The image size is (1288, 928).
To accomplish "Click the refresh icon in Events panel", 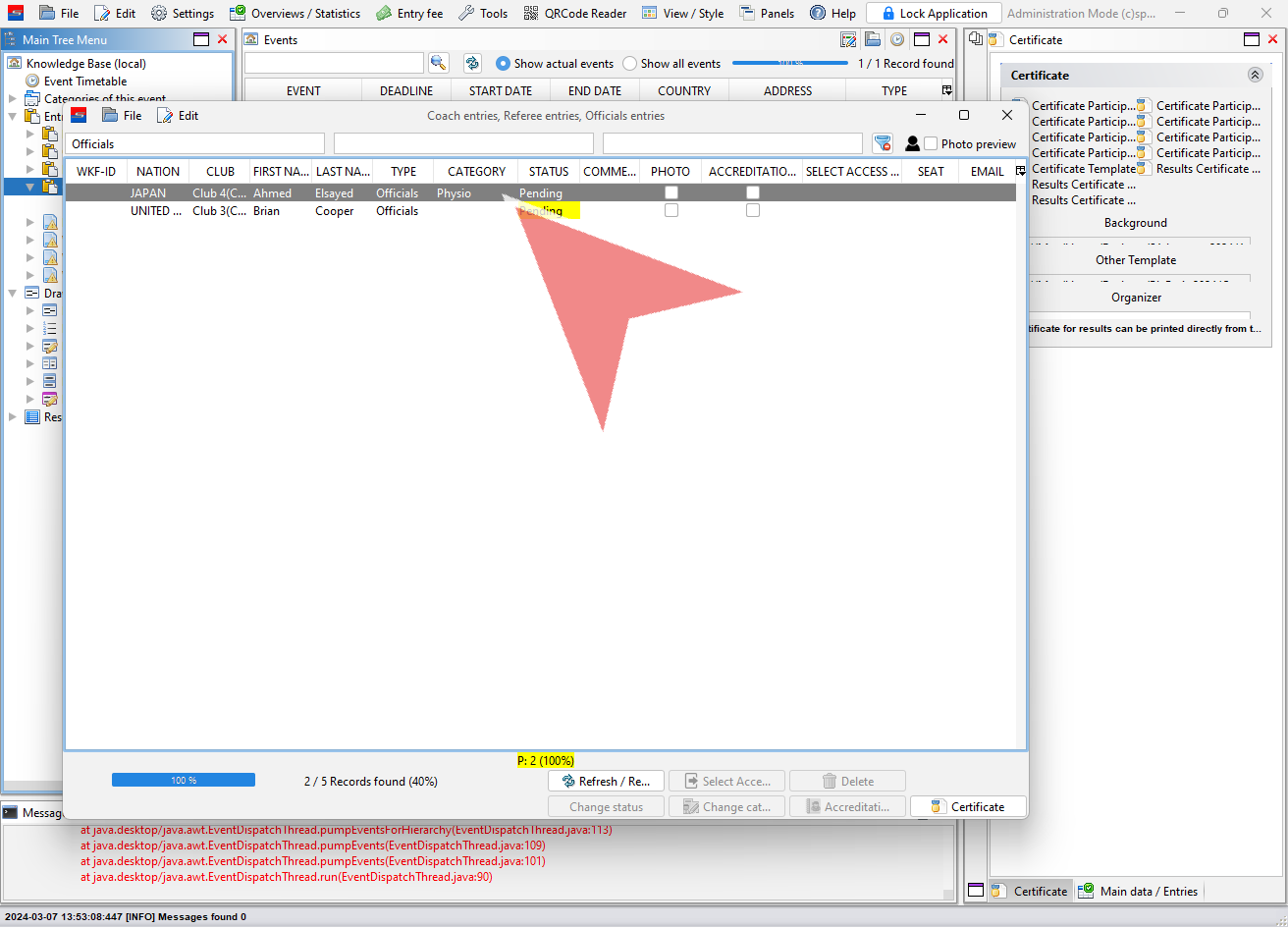I will [472, 63].
